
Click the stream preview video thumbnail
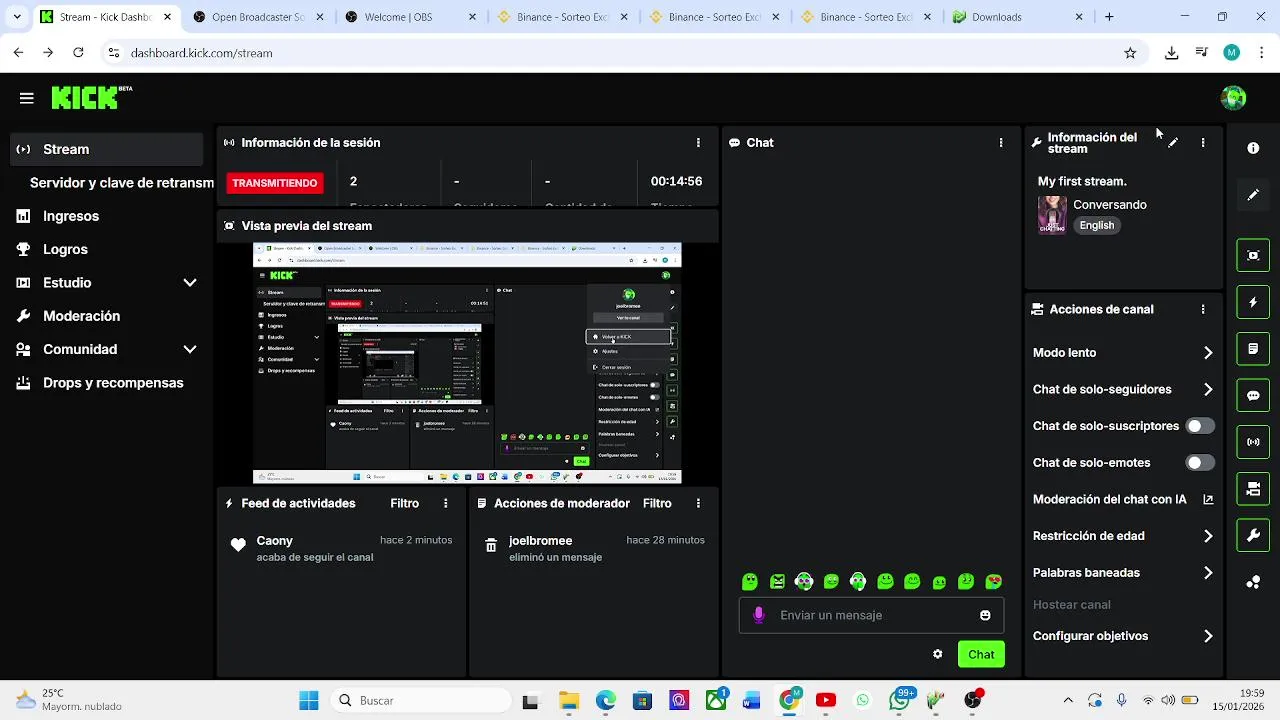tap(467, 364)
